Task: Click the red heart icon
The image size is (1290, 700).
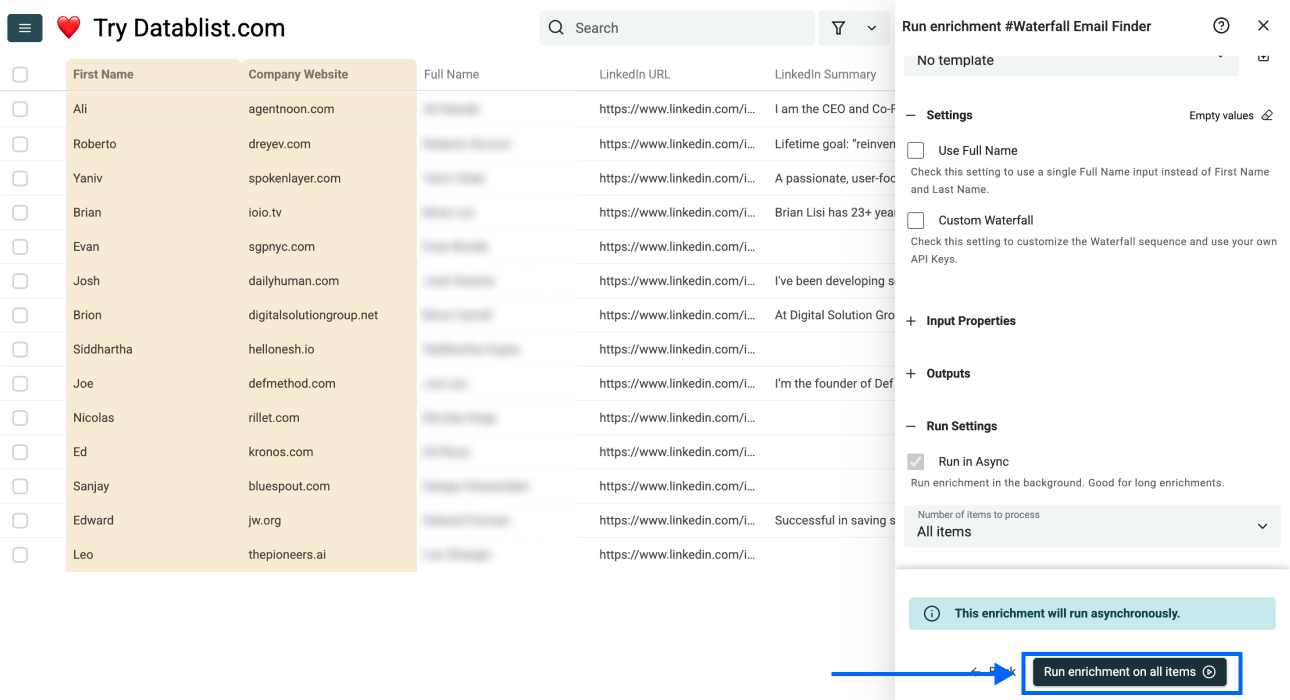Action: pyautogui.click(x=68, y=28)
